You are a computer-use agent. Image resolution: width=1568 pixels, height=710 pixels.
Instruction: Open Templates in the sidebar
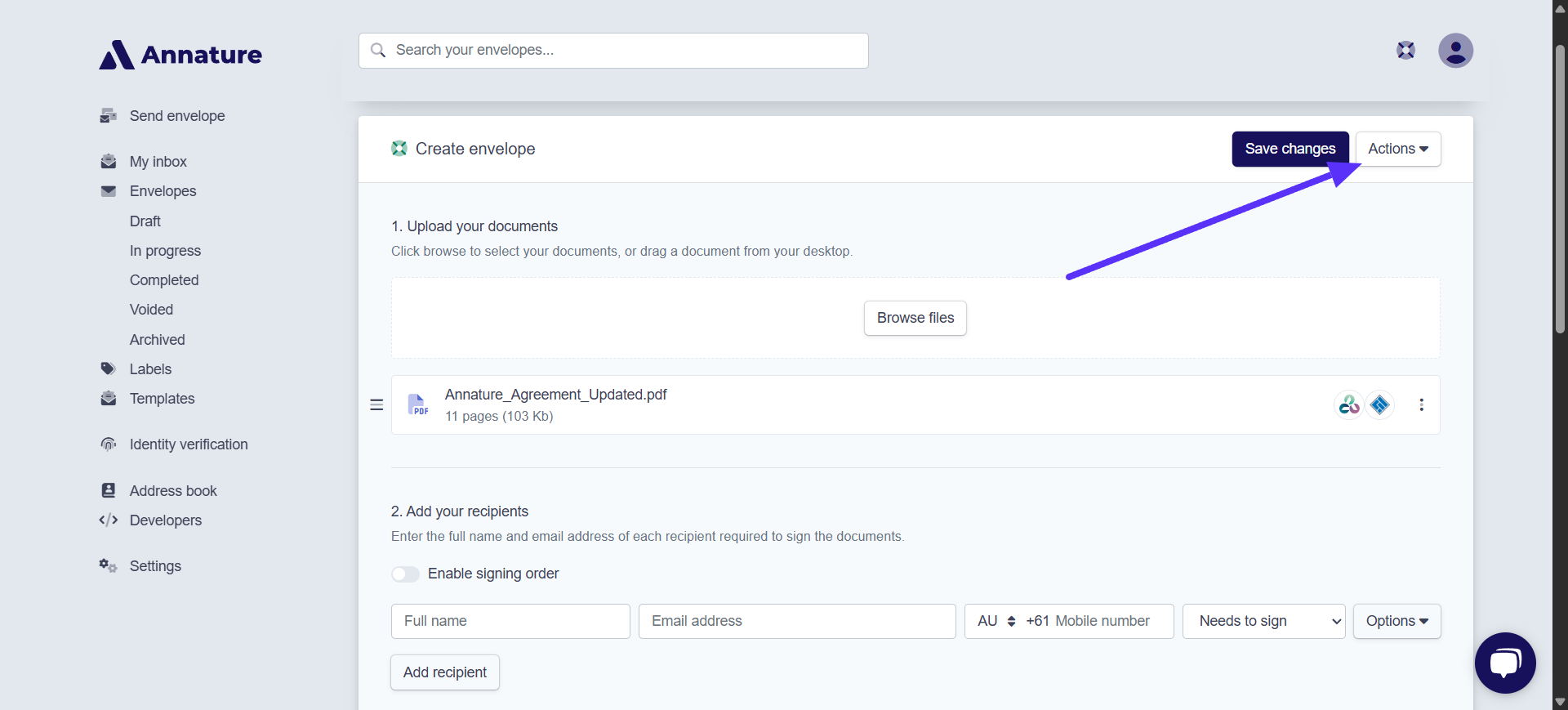pos(162,399)
